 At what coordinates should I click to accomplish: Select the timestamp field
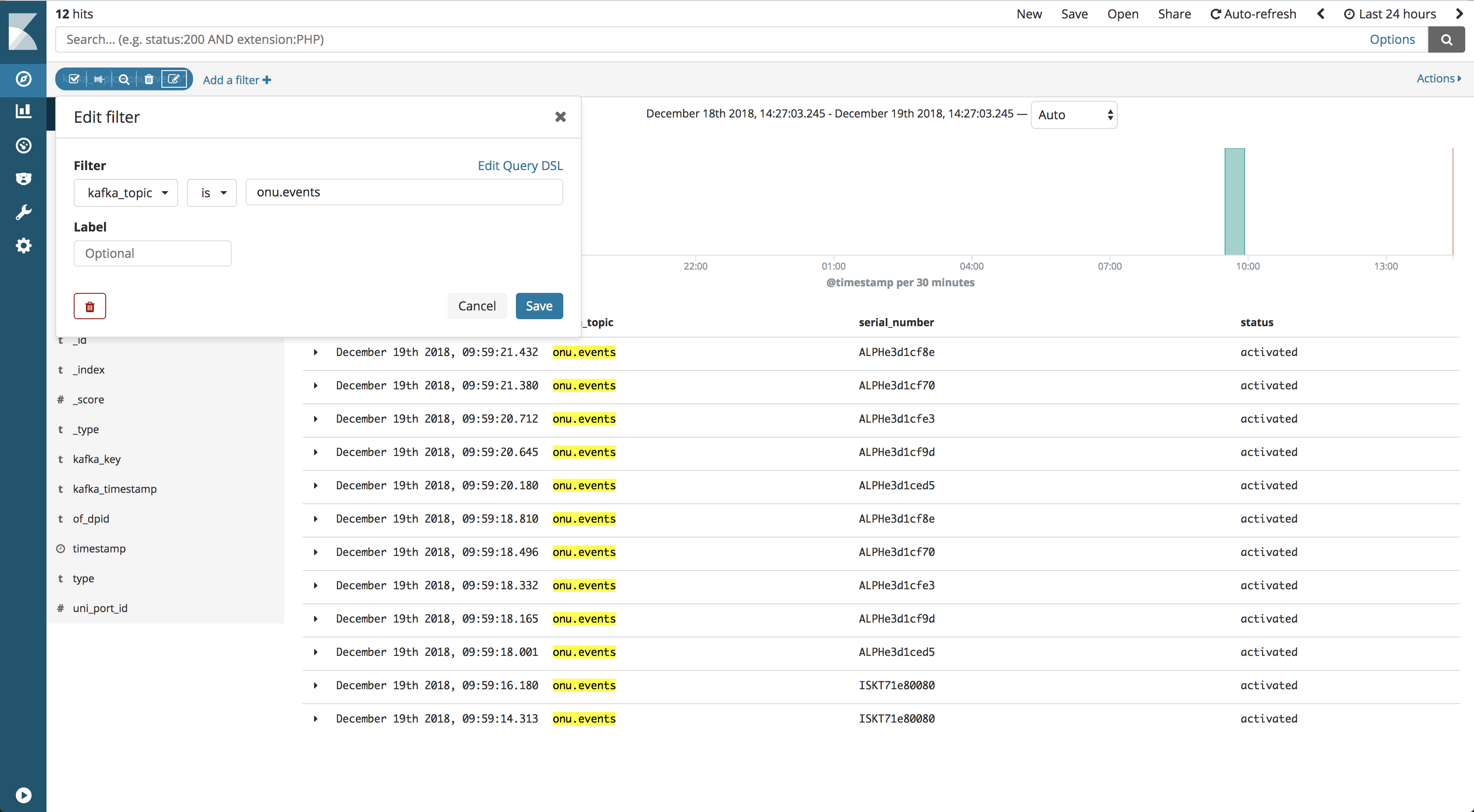point(99,548)
